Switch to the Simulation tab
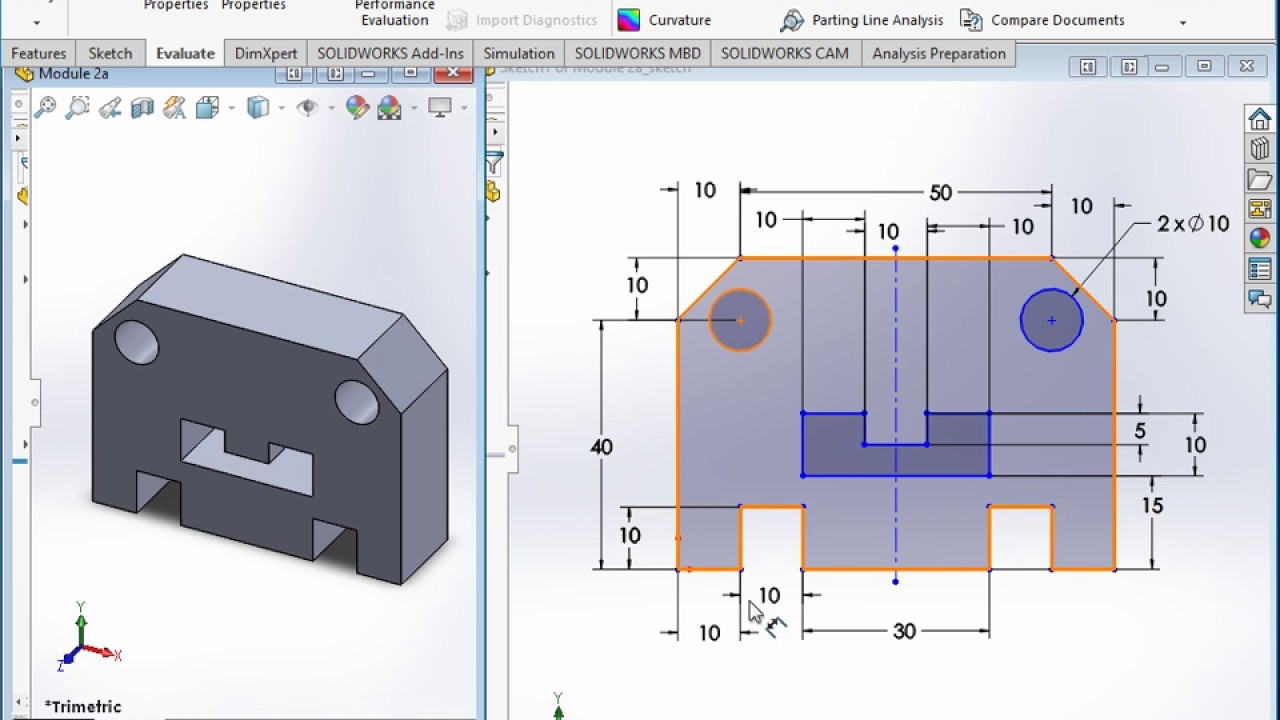The height and width of the screenshot is (720, 1280). point(519,53)
